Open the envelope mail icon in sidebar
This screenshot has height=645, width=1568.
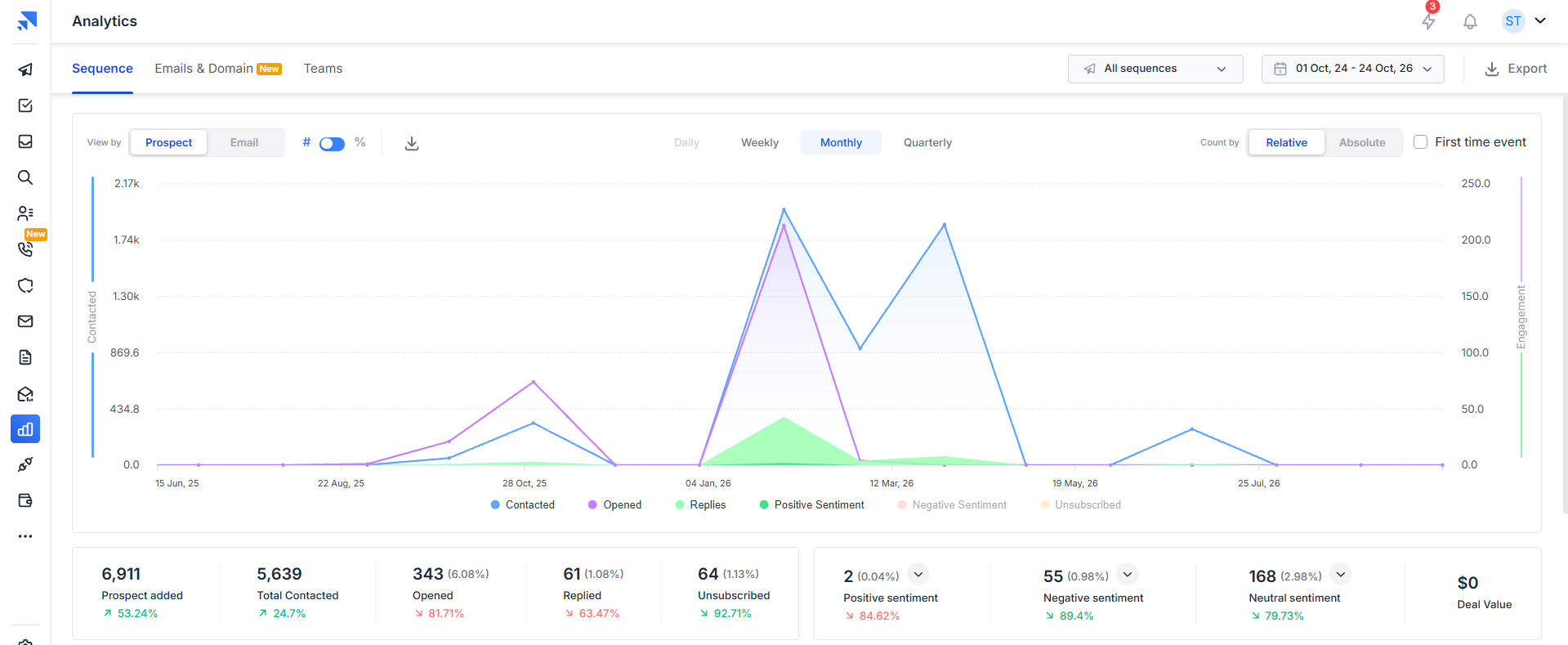pos(25,321)
